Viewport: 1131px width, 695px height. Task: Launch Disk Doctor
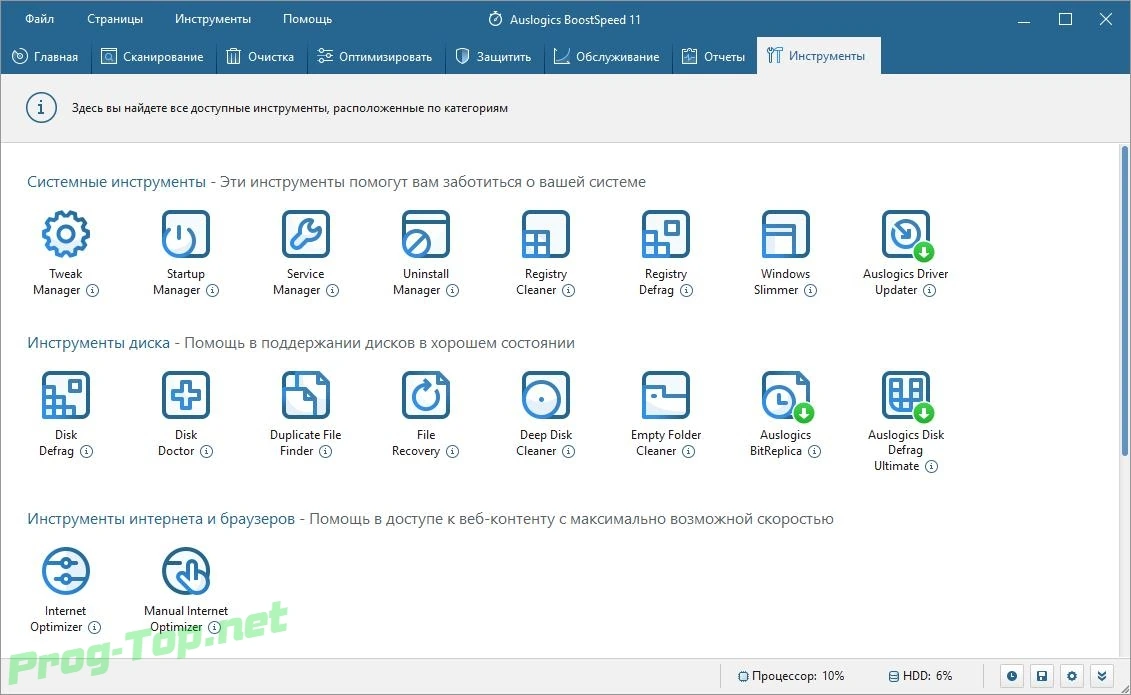click(x=185, y=394)
